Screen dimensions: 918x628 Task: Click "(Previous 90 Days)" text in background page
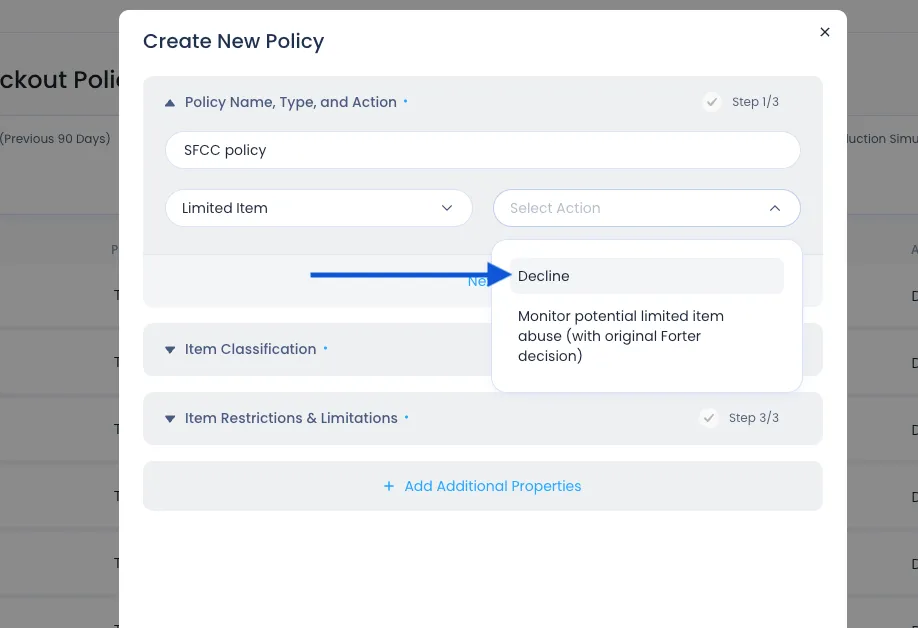55,139
